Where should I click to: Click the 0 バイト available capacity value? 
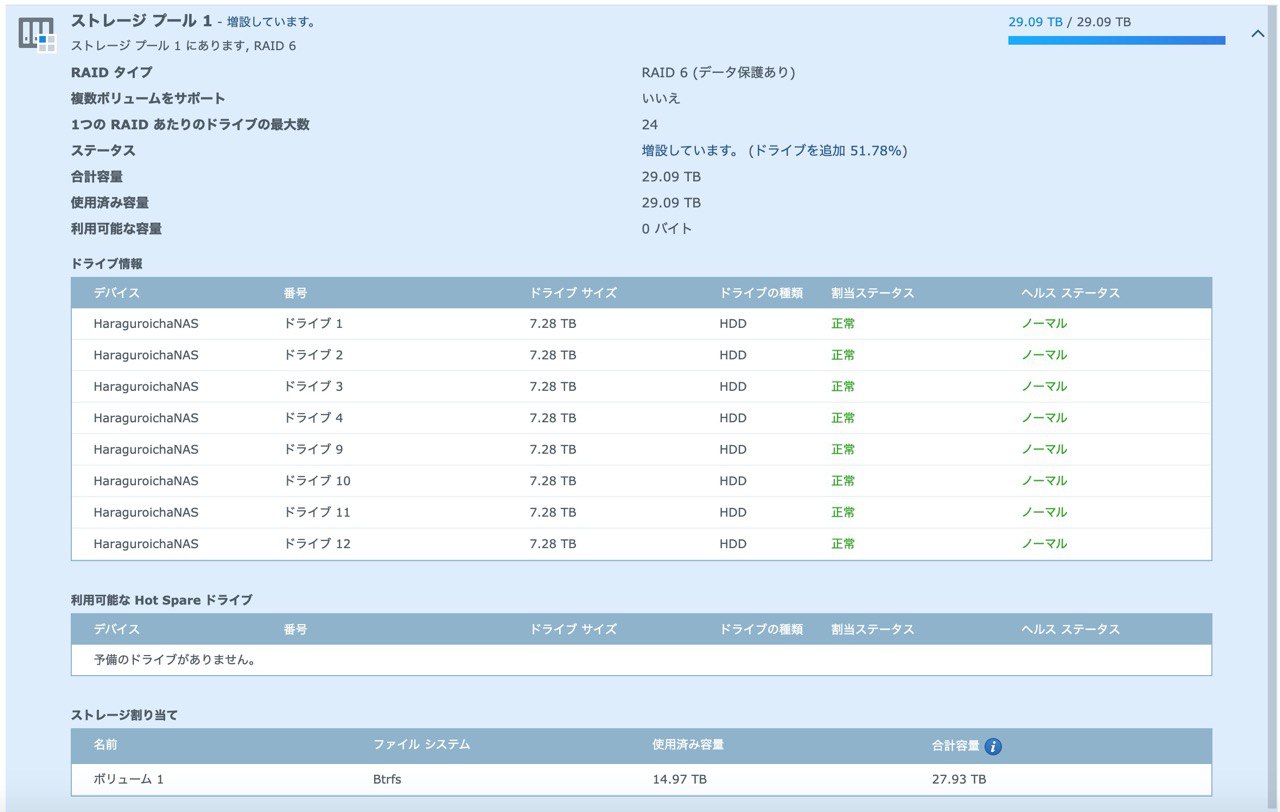(667, 228)
